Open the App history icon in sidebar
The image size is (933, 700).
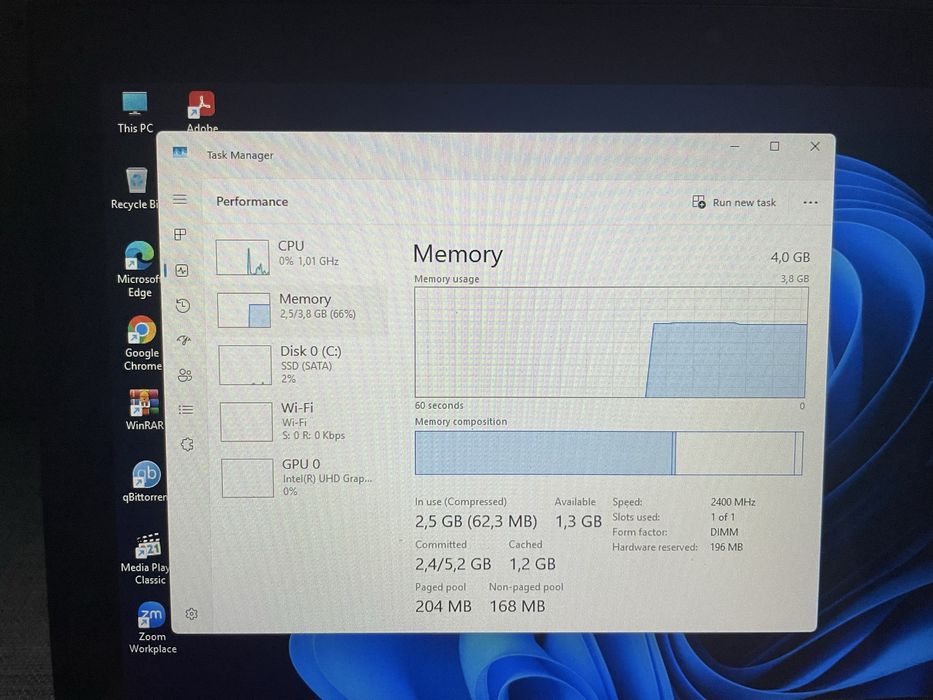click(x=183, y=305)
